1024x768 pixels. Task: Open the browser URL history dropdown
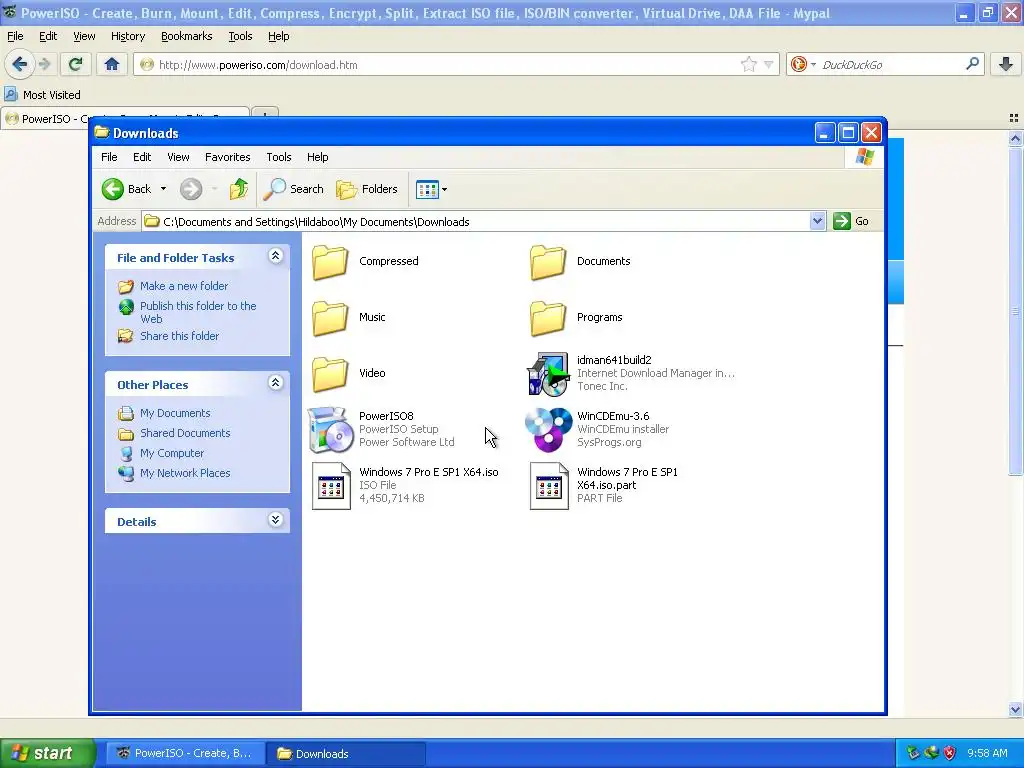coord(769,64)
